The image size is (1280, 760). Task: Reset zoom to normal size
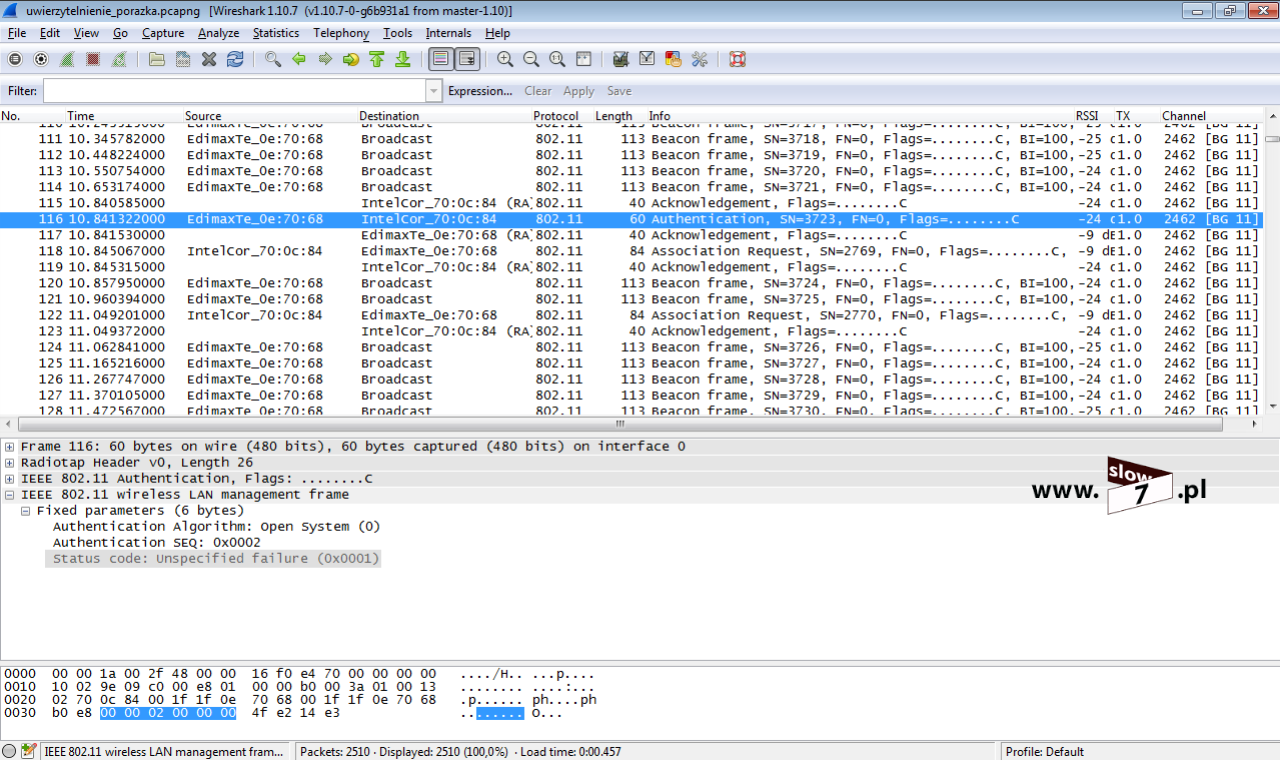[x=557, y=59]
